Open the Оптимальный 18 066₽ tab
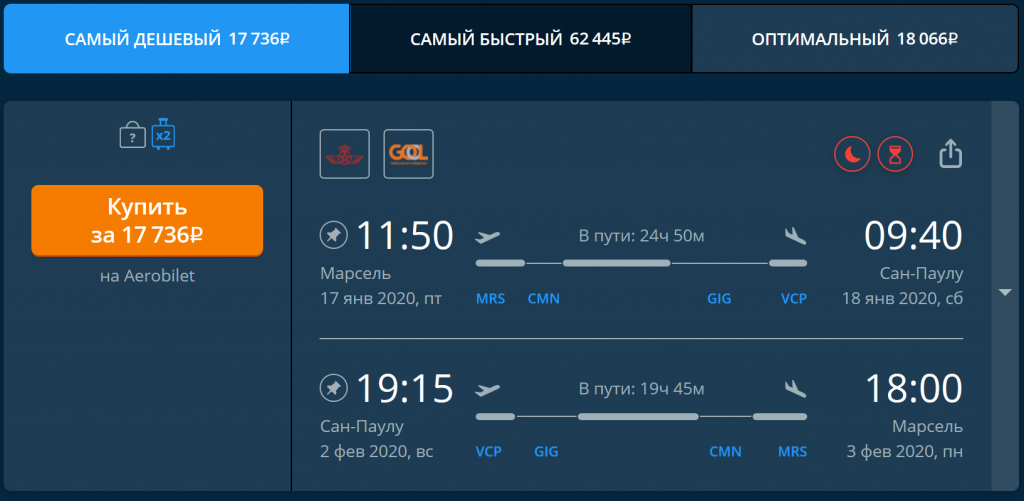The height and width of the screenshot is (501, 1024). point(855,39)
